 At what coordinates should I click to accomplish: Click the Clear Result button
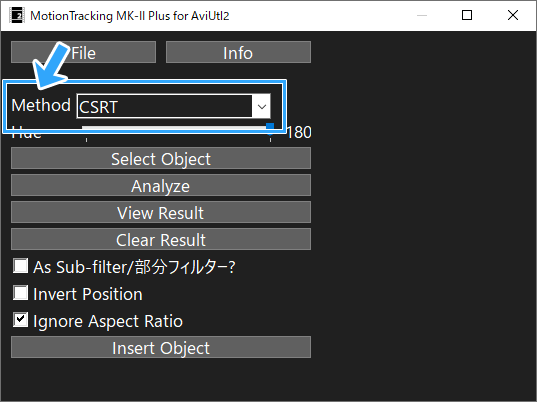tap(161, 240)
